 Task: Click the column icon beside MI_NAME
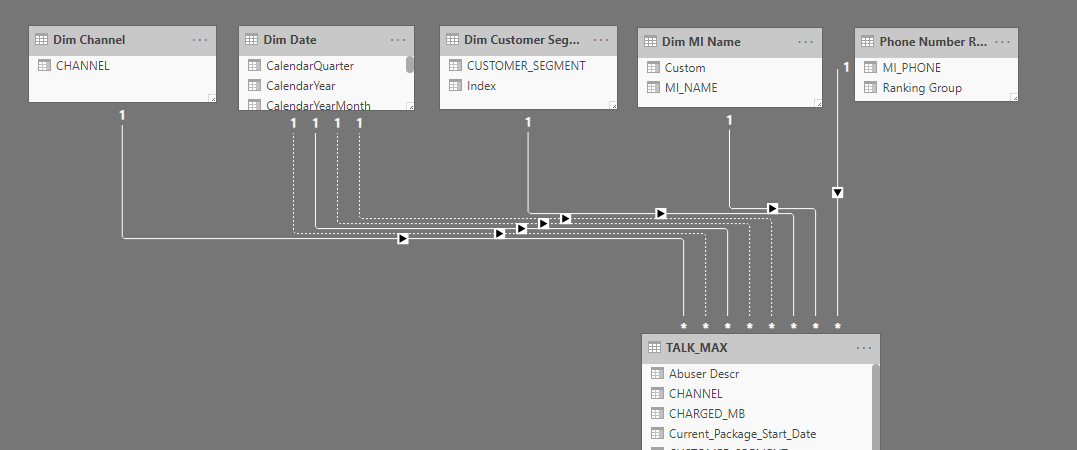coord(653,88)
